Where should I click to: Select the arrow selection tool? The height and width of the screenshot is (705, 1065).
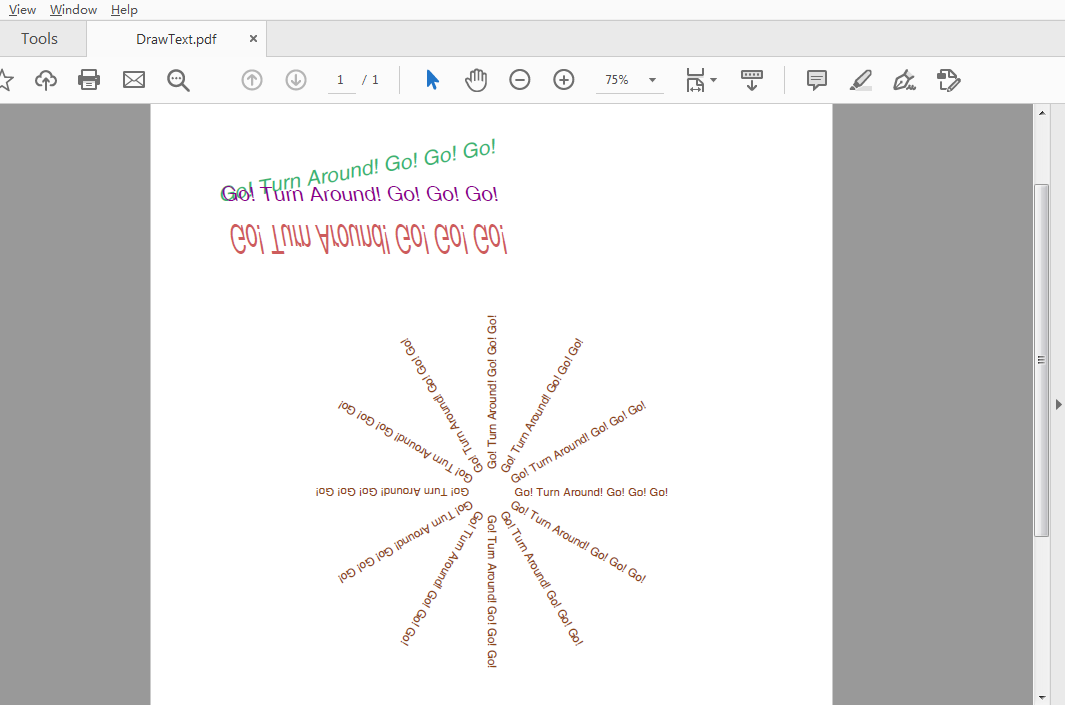pyautogui.click(x=432, y=80)
